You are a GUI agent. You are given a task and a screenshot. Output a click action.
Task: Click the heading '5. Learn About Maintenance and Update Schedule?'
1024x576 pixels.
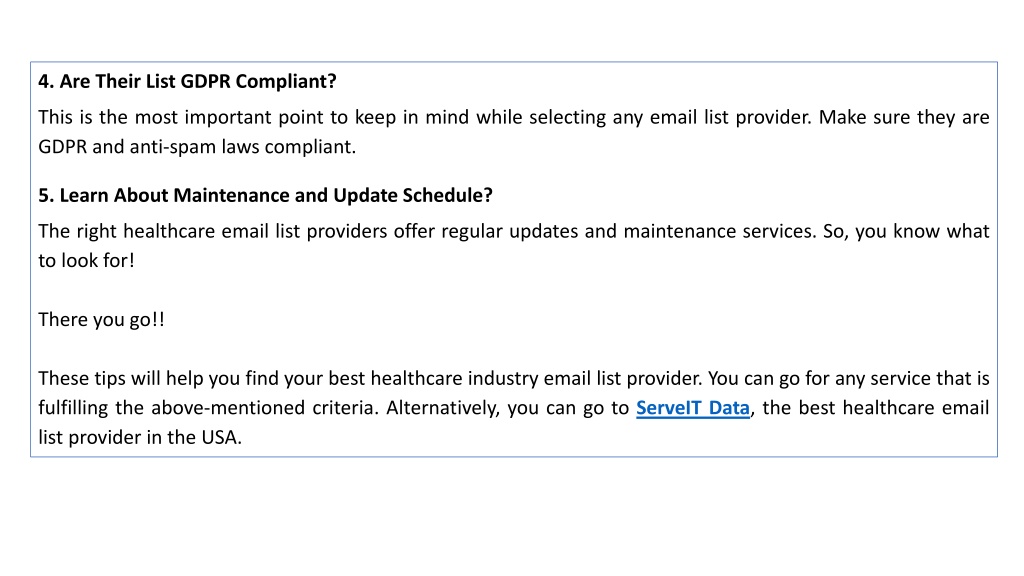tap(265, 195)
